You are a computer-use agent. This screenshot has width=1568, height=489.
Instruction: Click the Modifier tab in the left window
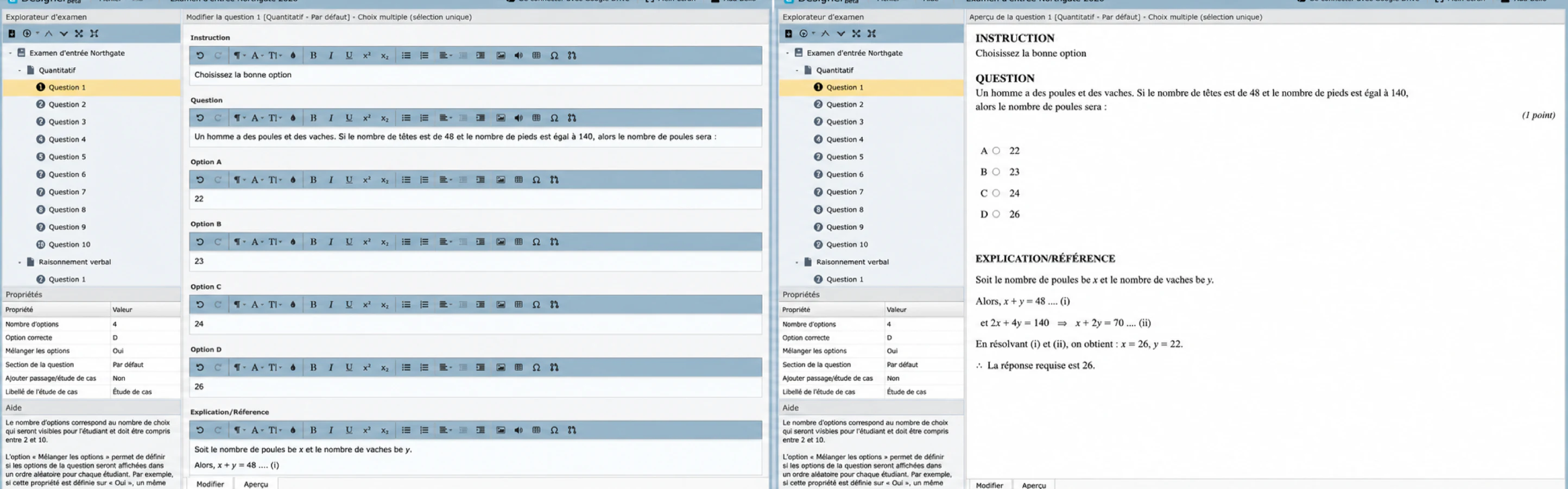[210, 484]
